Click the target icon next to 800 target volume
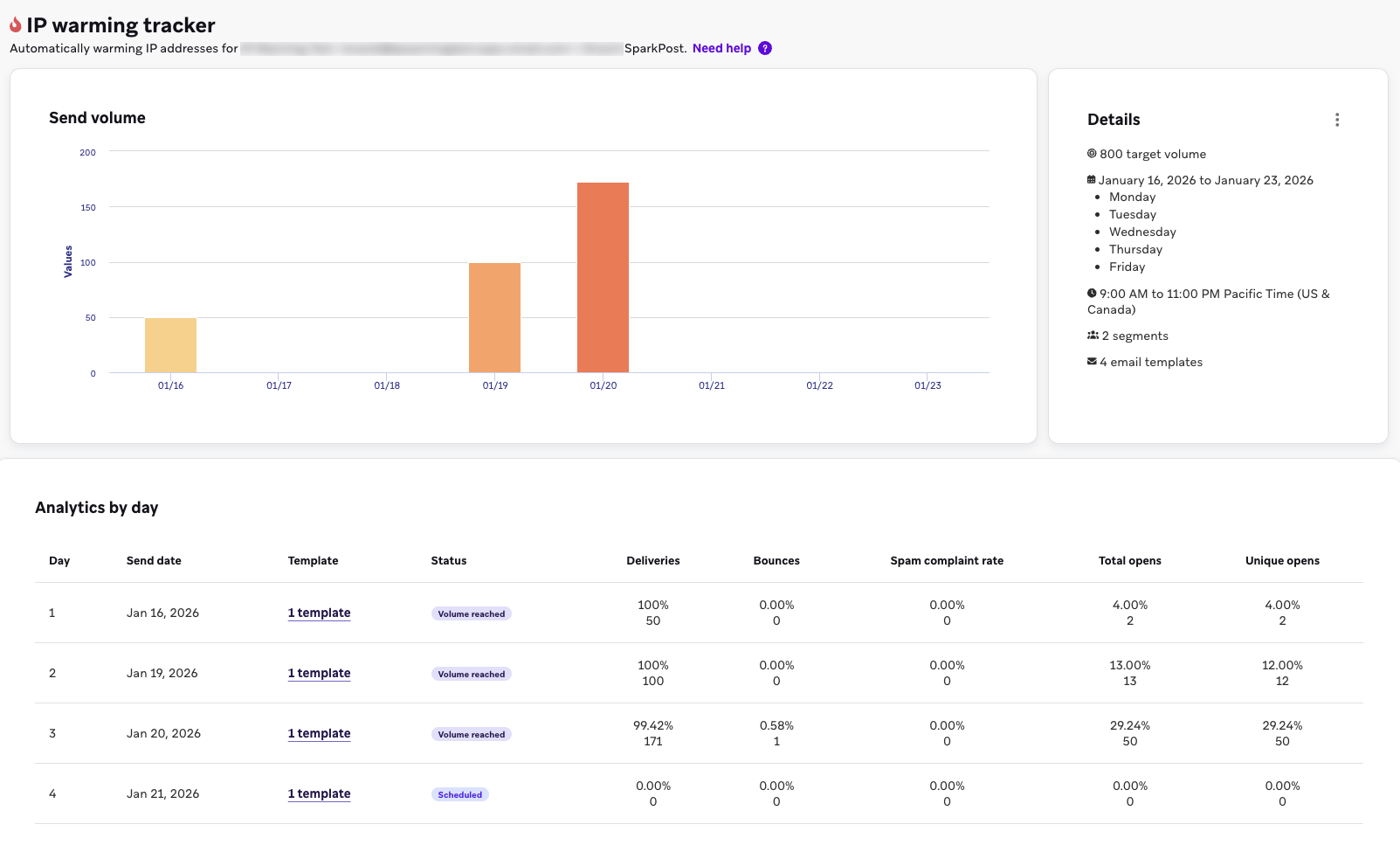 1092,154
